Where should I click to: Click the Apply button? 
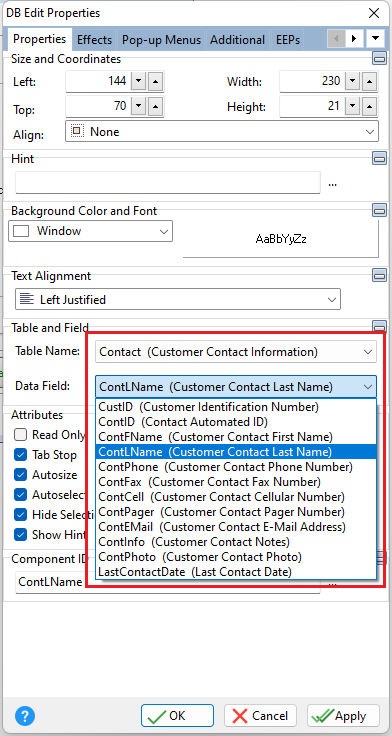point(343,716)
